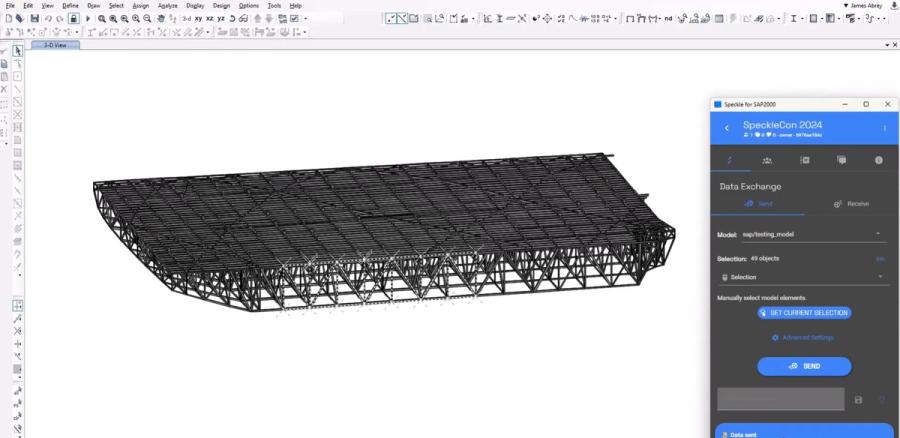Toggle the checkmark display options toolbar button
Image resolution: width=900 pixels, height=438 pixels.
(x=294, y=18)
